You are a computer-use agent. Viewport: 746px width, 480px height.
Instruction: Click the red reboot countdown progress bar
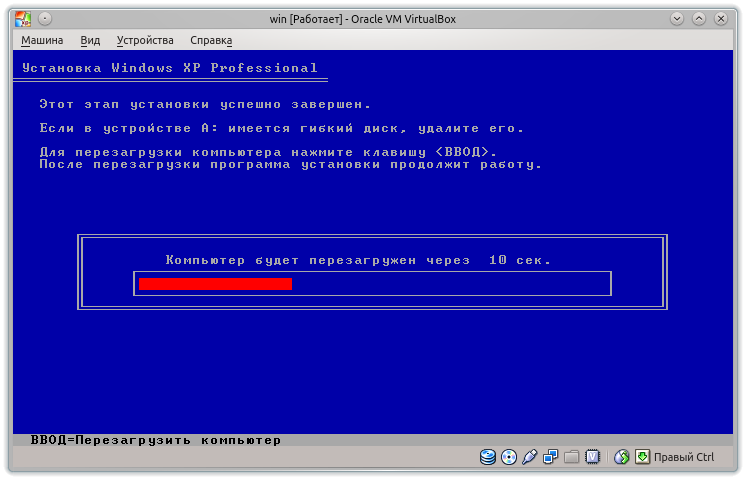(x=215, y=284)
